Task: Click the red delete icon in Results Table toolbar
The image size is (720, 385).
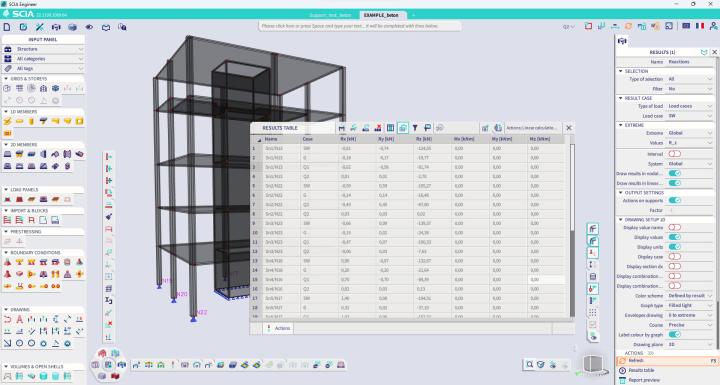Action: (378, 128)
